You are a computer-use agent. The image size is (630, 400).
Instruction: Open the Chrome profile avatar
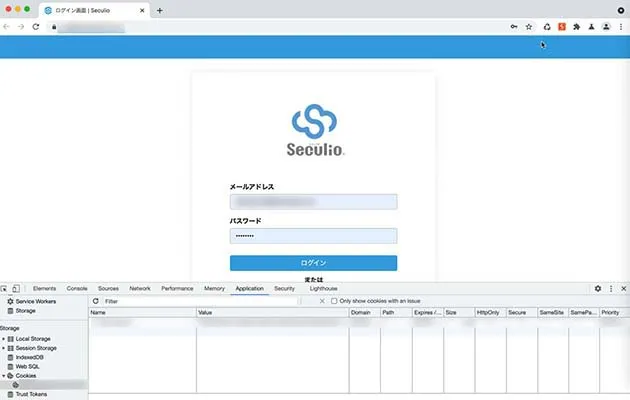coord(606,27)
